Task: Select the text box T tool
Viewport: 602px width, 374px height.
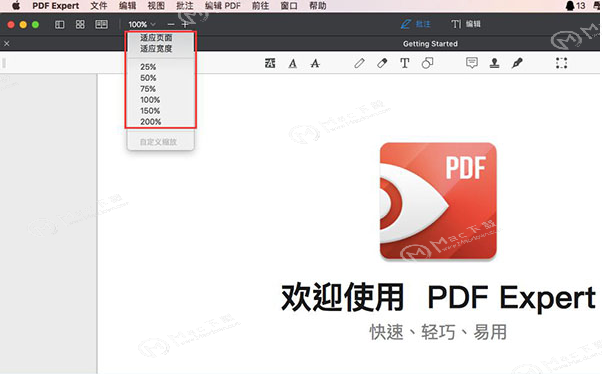Action: pyautogui.click(x=405, y=63)
